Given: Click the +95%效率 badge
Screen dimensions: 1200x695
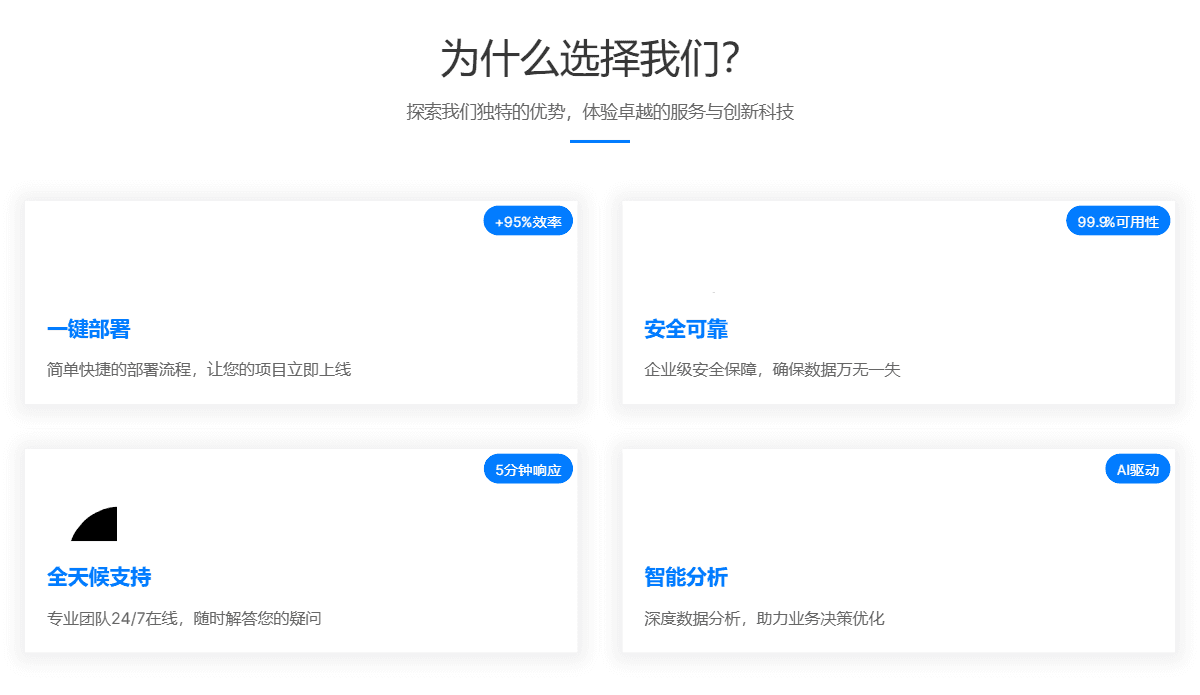Looking at the screenshot, I should point(528,221).
